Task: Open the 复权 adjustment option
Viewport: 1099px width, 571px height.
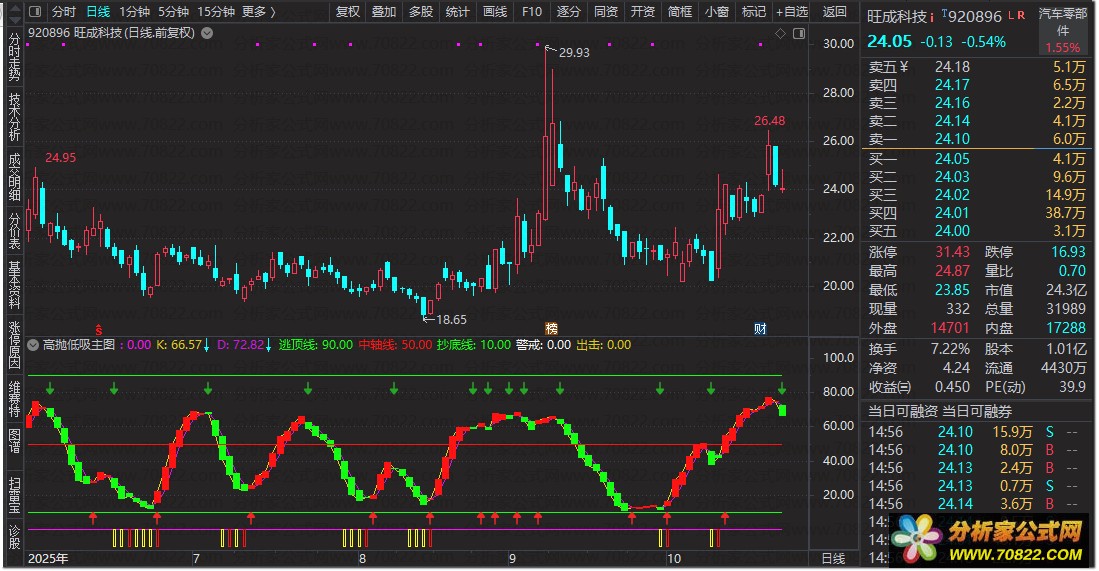Action: [x=348, y=12]
